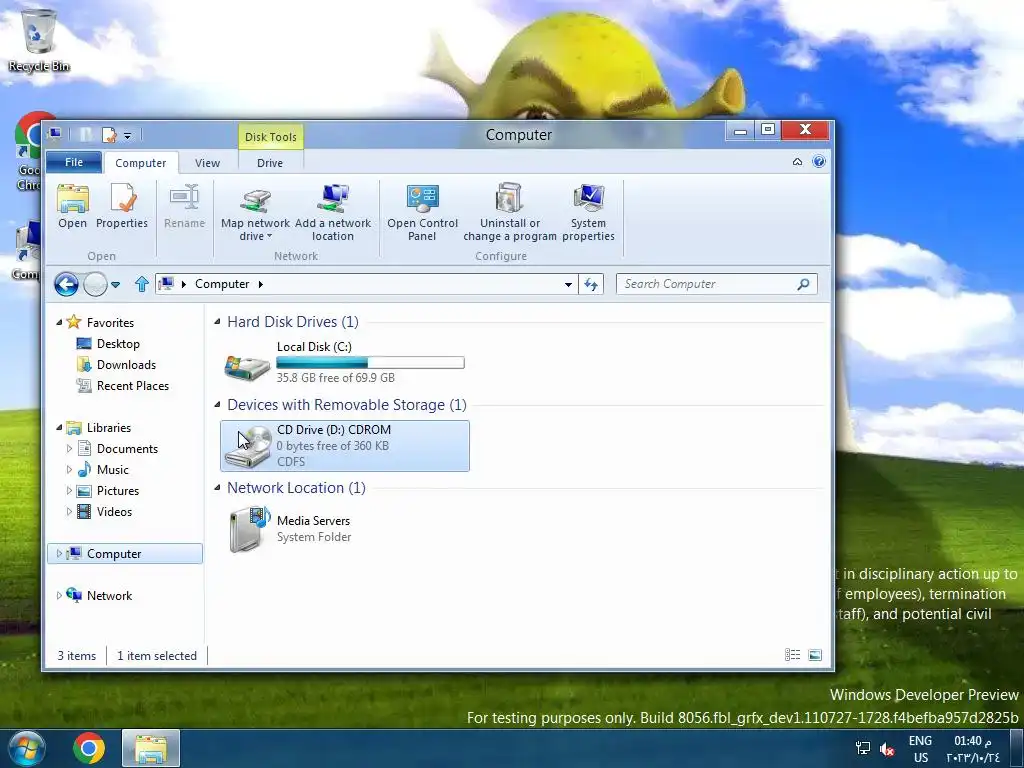Click the Local Disk C: usage bar
1024x768 pixels.
coord(370,362)
